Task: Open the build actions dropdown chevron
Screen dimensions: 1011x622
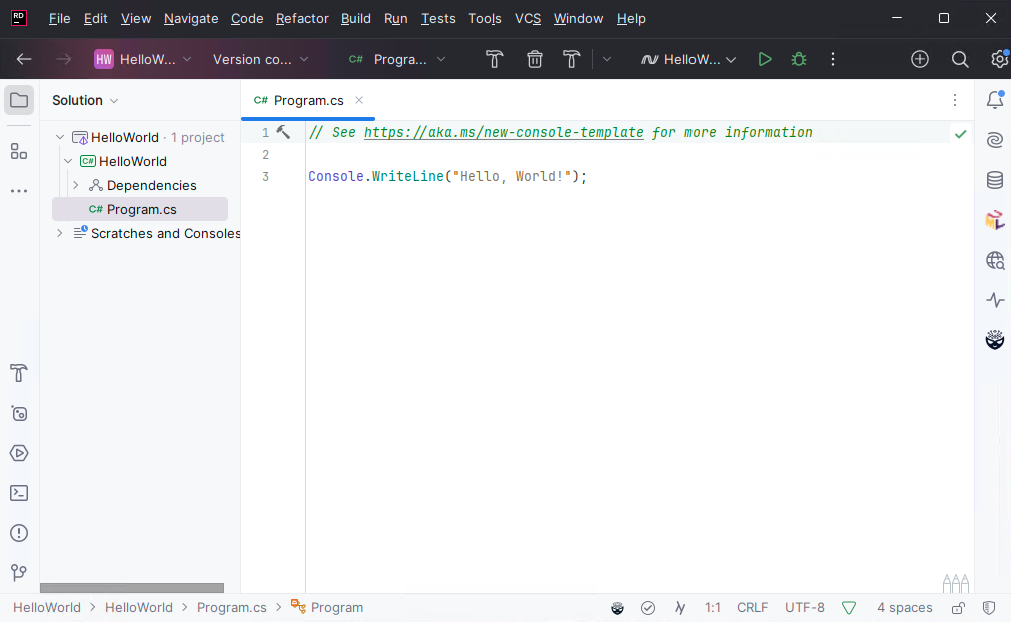Action: click(x=606, y=59)
